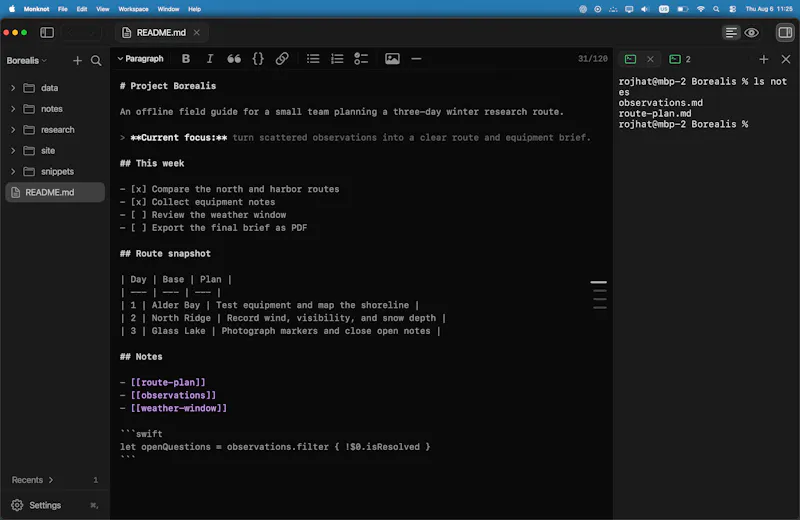Select README.md in the file tree
The height and width of the screenshot is (520, 800).
pos(55,192)
